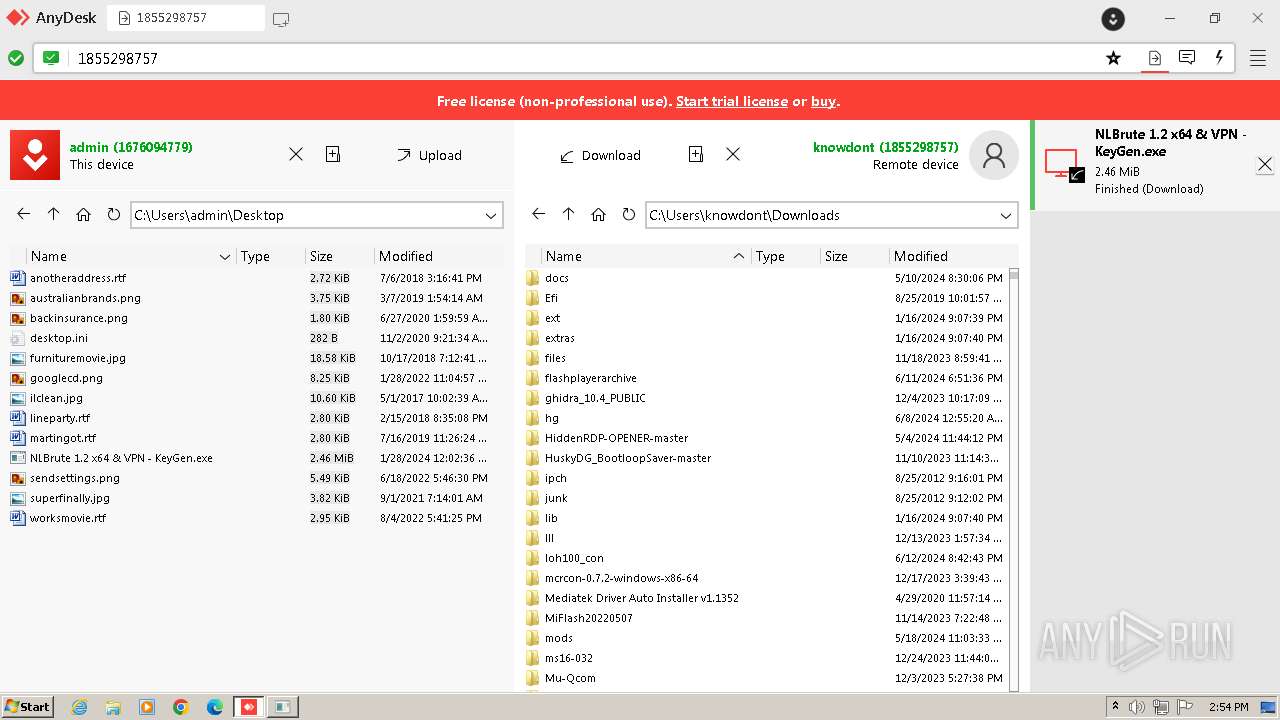Delete selected item in local pane

pos(296,154)
